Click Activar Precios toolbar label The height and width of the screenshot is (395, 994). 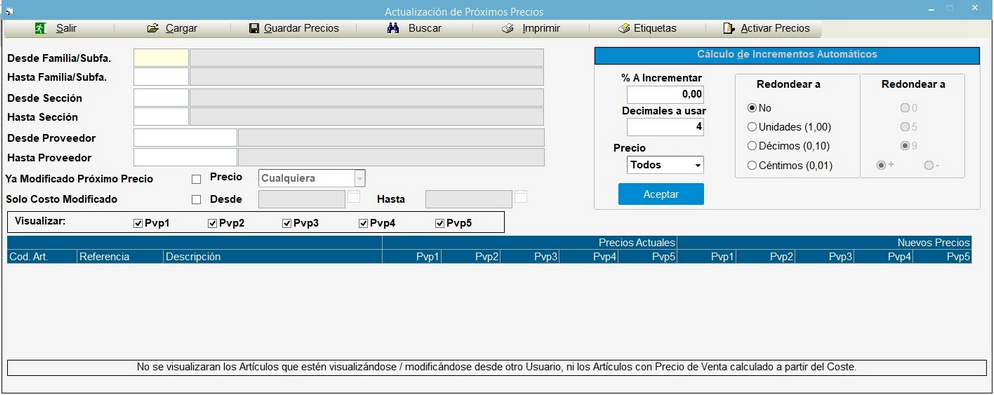[775, 29]
